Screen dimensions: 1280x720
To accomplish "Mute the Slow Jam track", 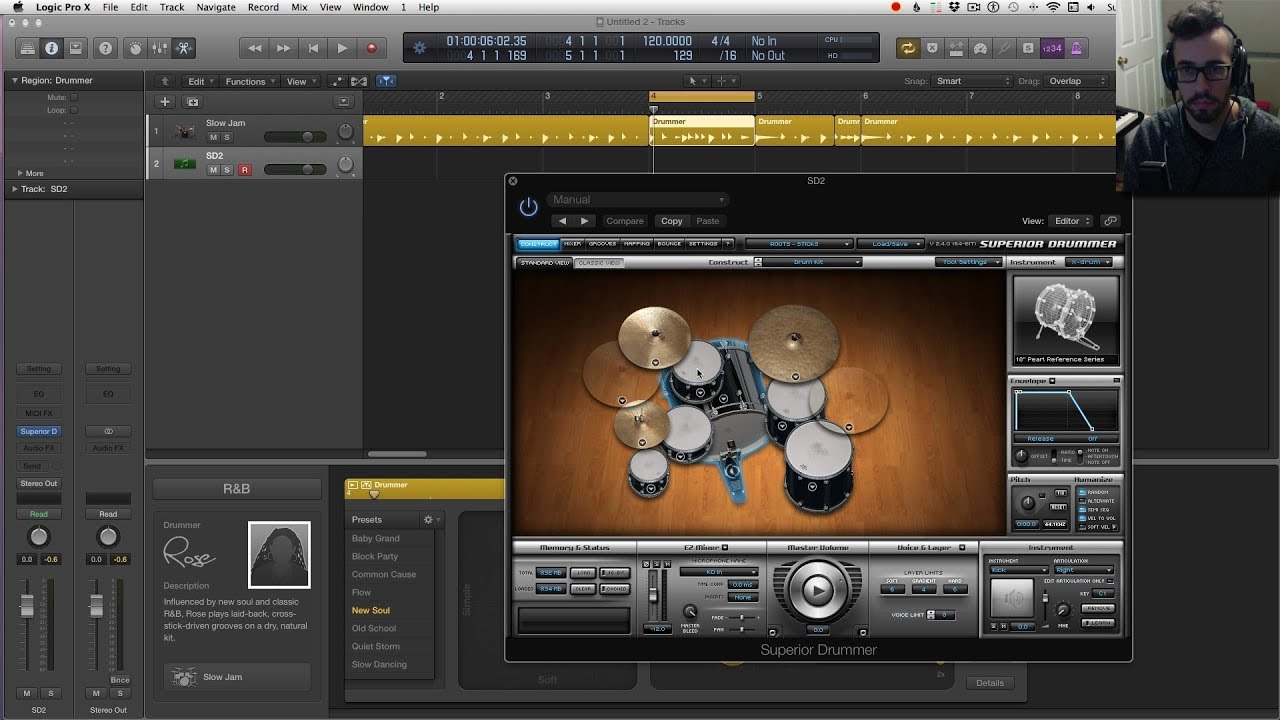I will pyautogui.click(x=213, y=137).
